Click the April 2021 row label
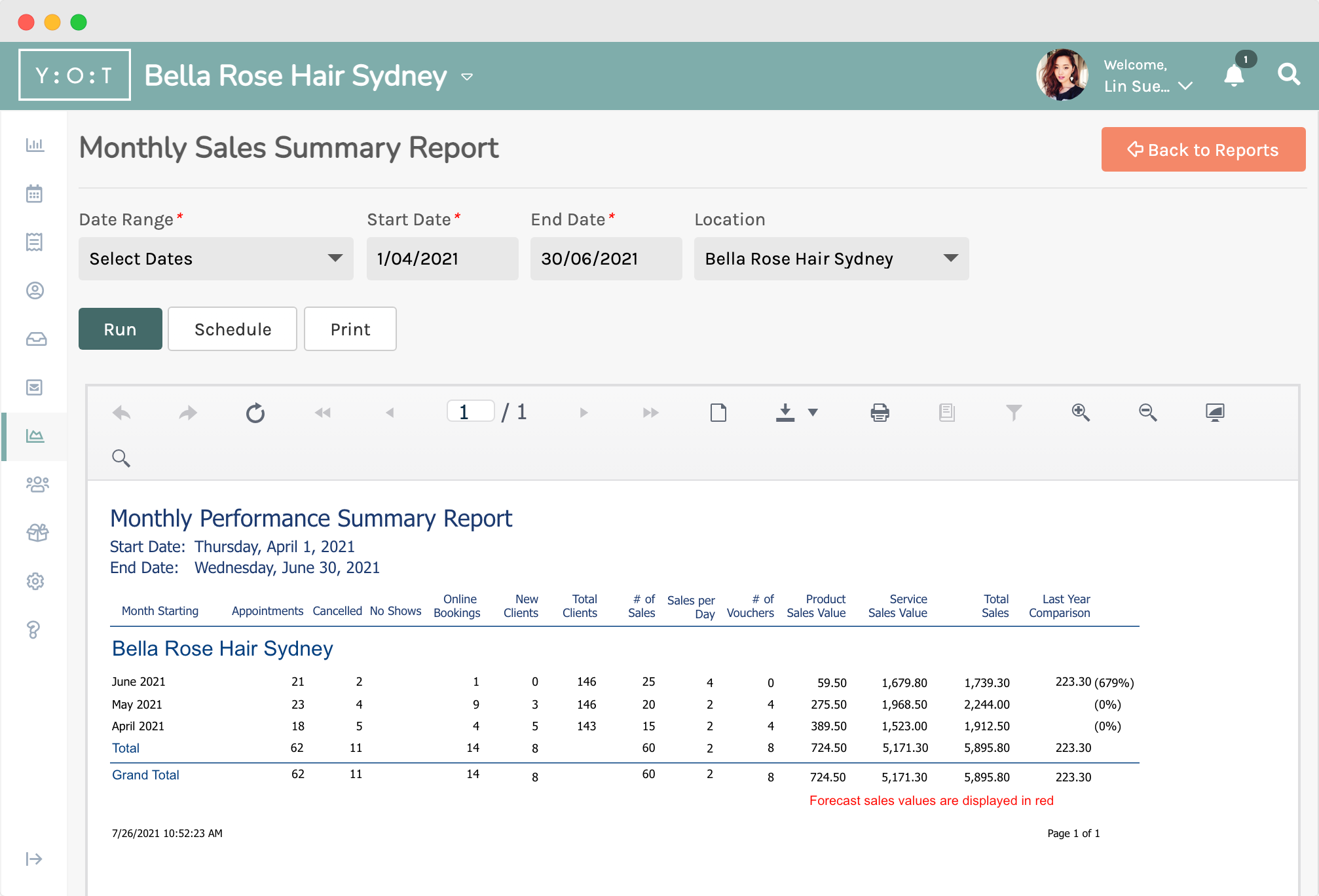 click(138, 726)
